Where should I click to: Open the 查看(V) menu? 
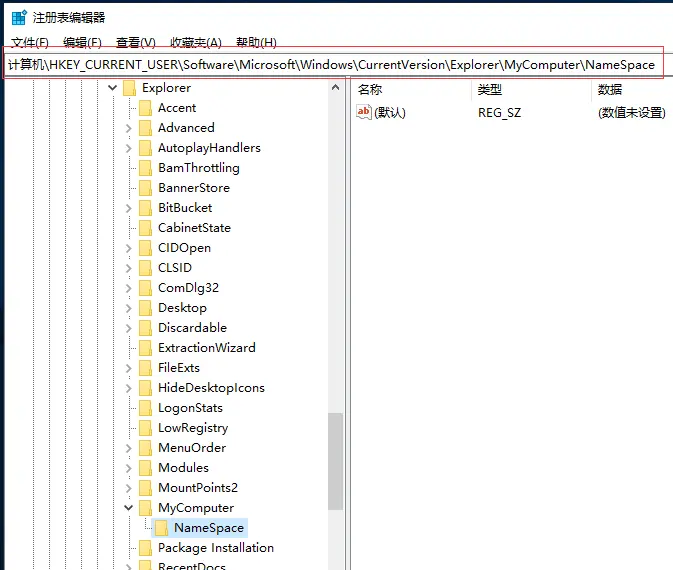(x=135, y=43)
